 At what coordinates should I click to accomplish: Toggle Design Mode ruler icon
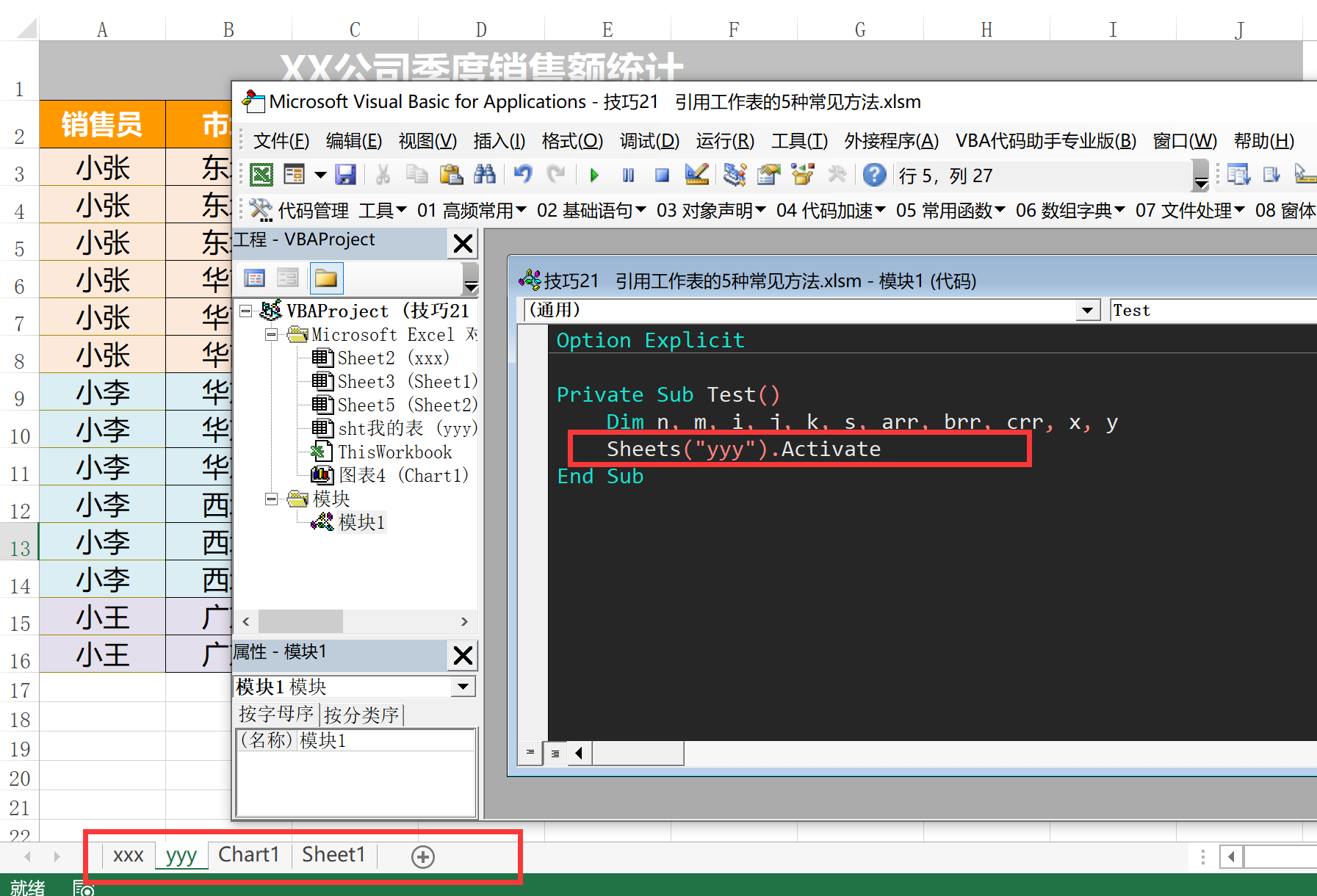pos(696,175)
